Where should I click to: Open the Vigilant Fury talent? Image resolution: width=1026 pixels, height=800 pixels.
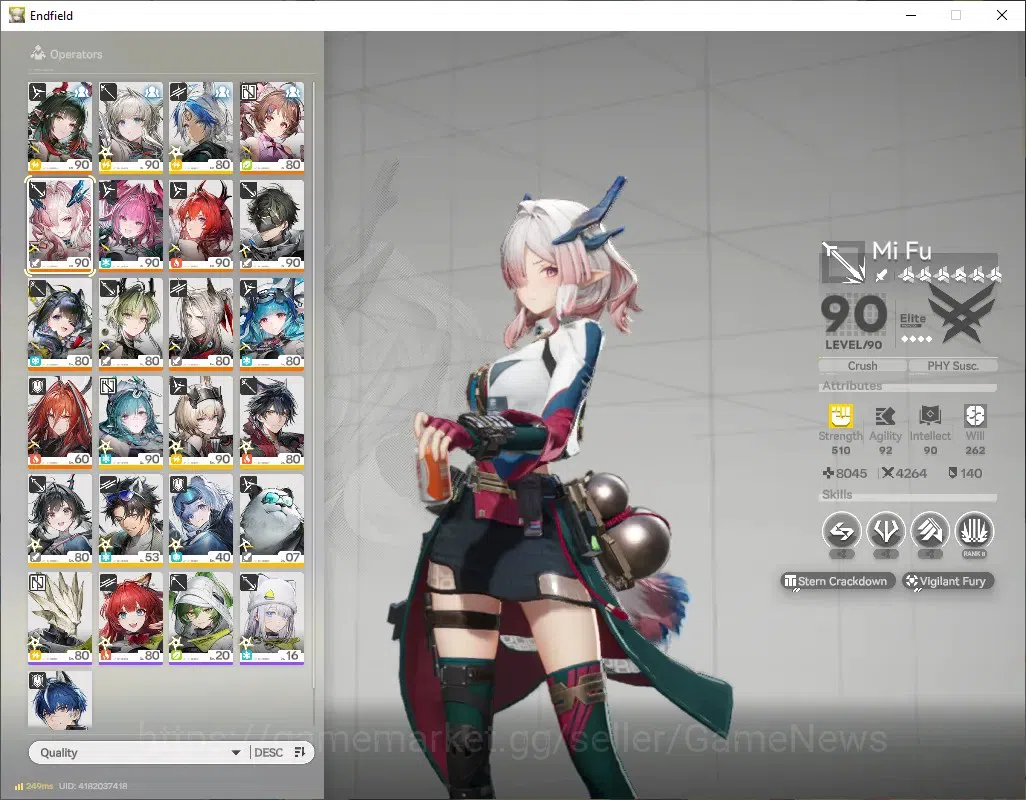tap(947, 581)
